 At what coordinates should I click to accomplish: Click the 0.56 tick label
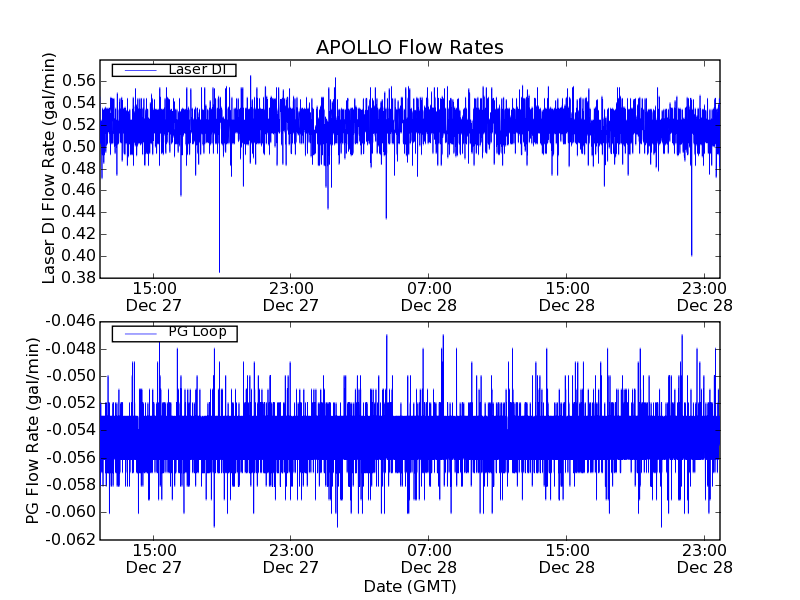79,81
